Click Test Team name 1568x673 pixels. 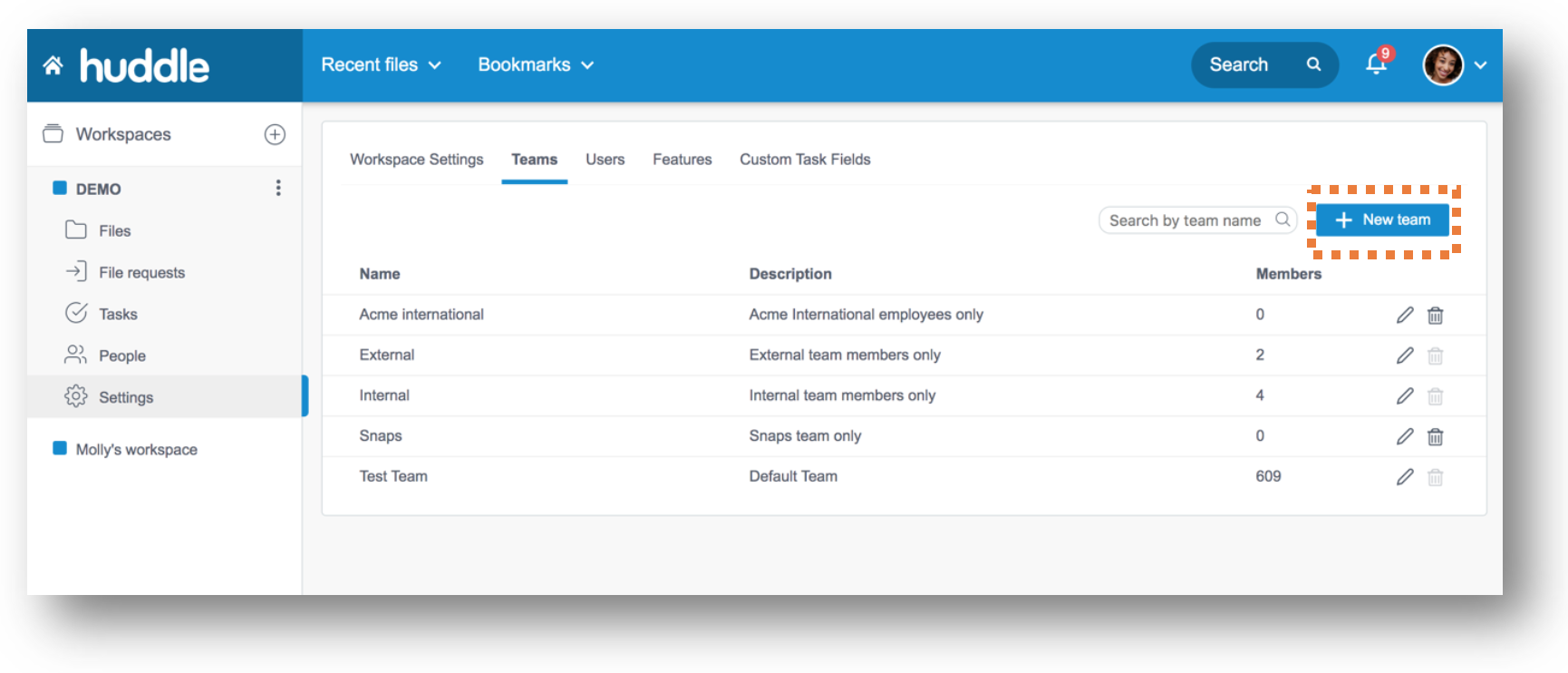[393, 476]
